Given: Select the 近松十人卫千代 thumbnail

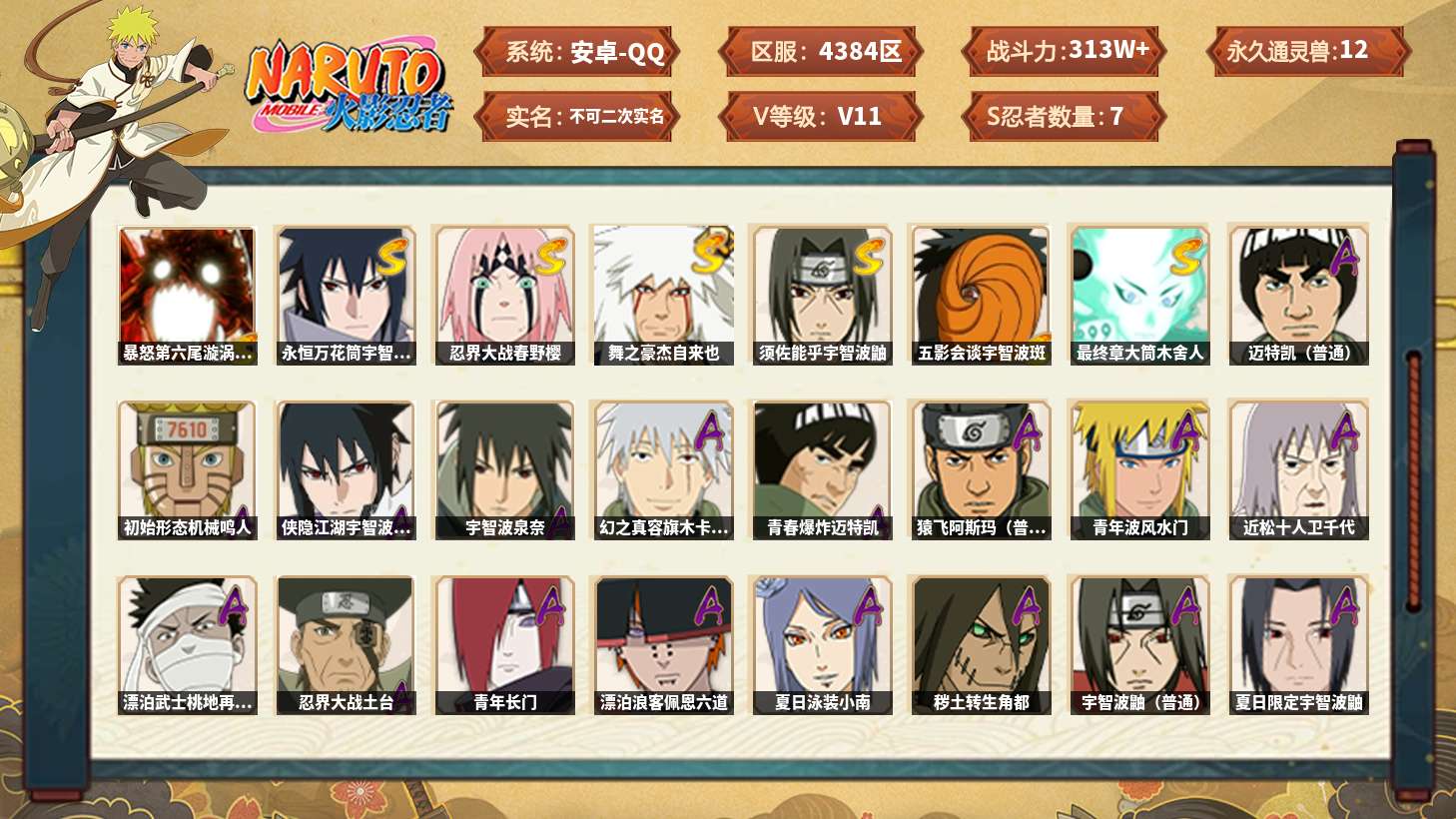Looking at the screenshot, I should coord(1298,470).
